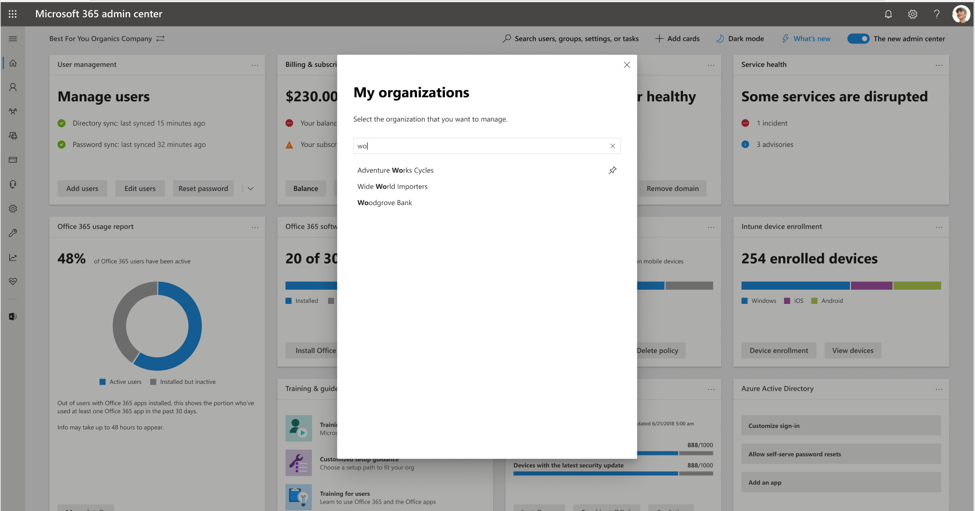
Task: Select Woodgrove Bank organization
Action: pos(385,203)
